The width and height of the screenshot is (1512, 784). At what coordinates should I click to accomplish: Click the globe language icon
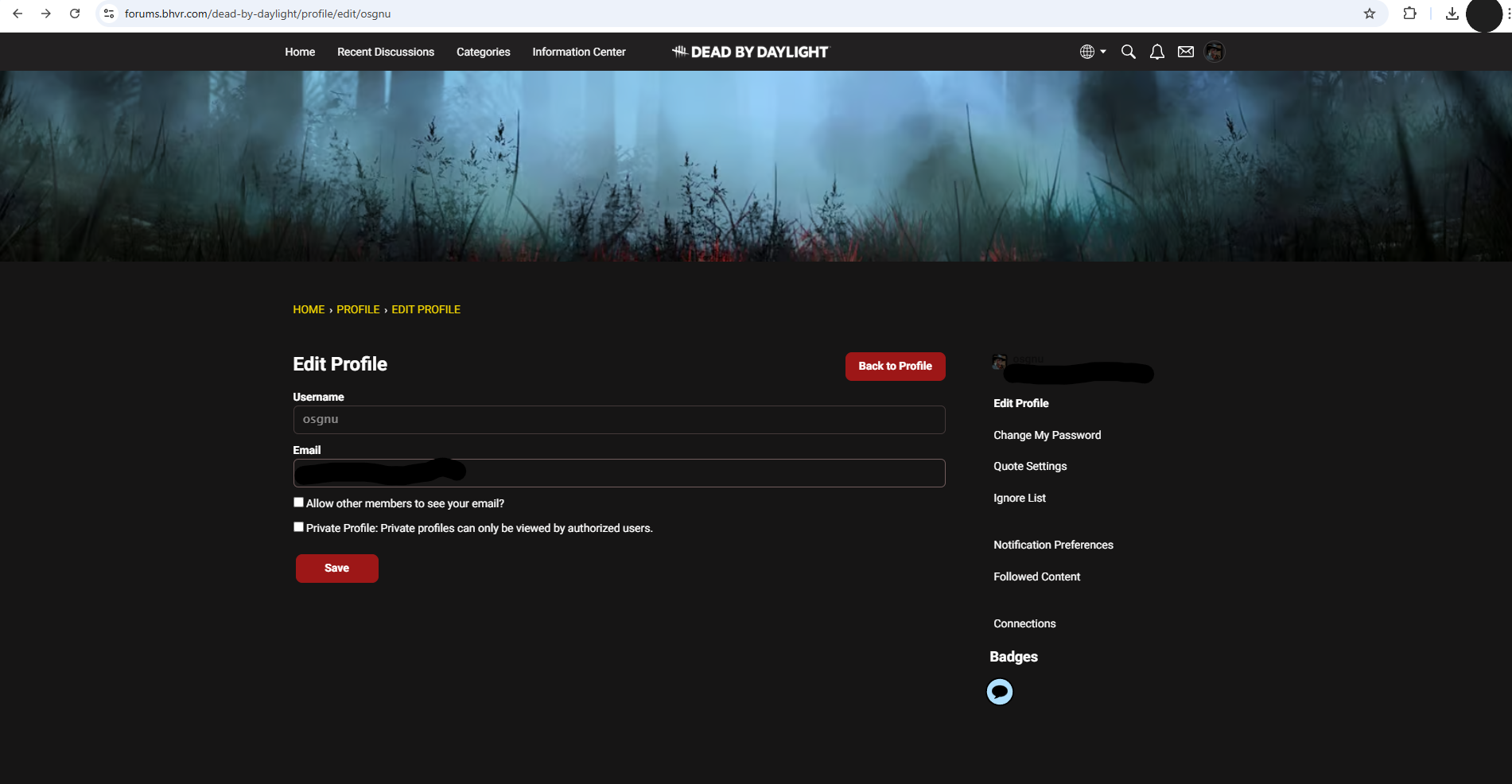tap(1087, 52)
